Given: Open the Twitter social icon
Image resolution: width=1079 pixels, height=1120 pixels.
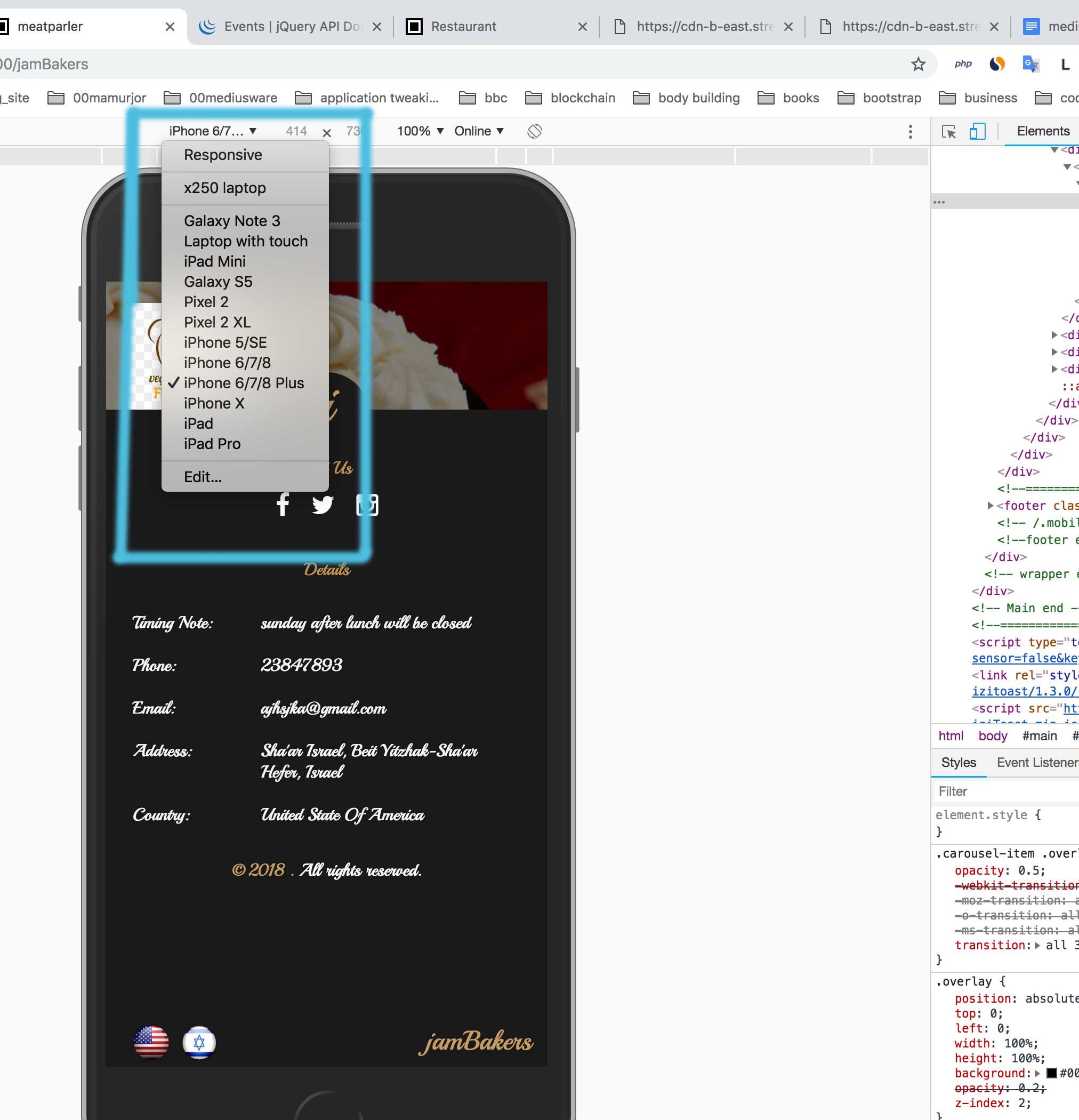Looking at the screenshot, I should (322, 505).
